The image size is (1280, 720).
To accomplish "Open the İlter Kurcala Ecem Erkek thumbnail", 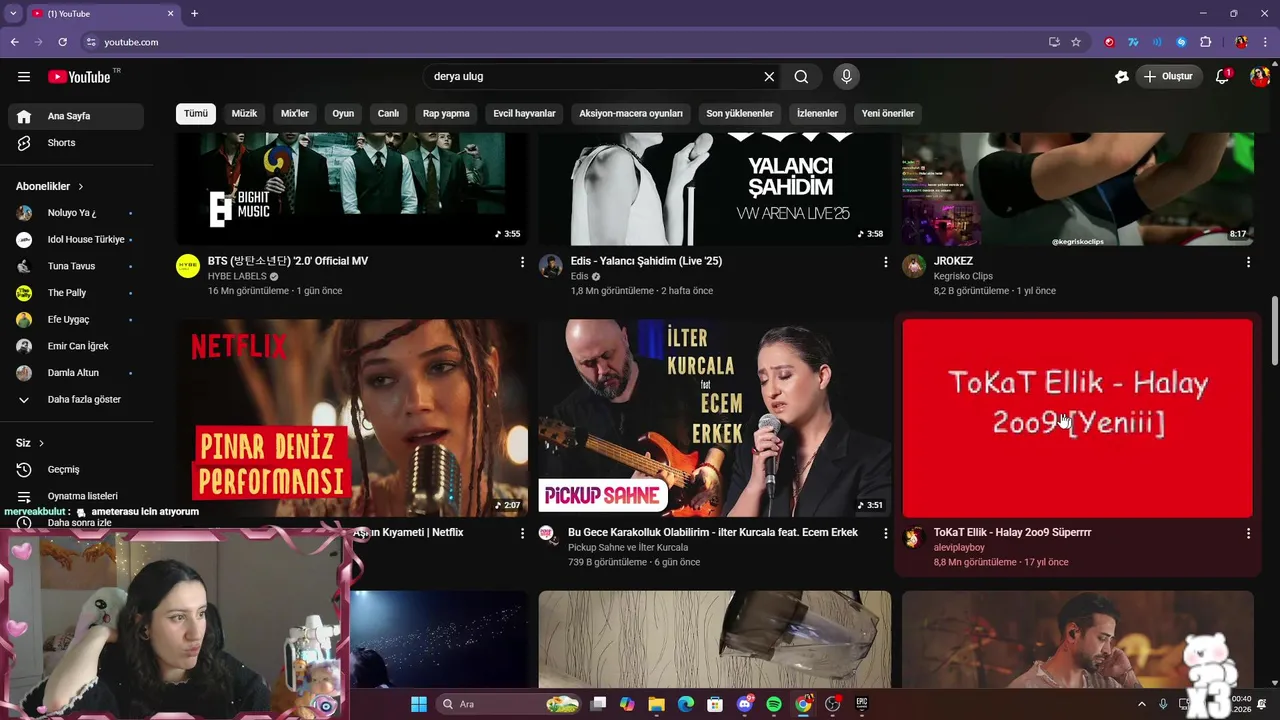I will click(x=715, y=418).
